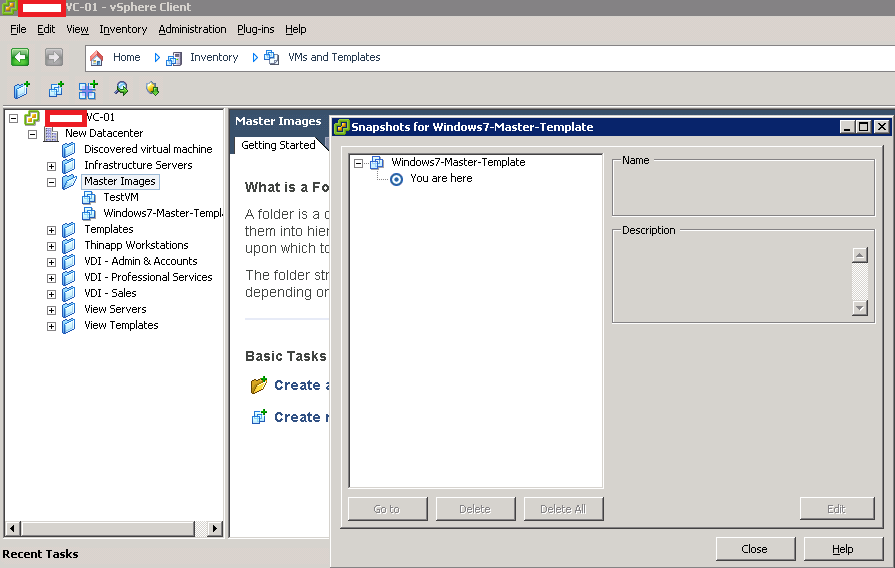Viewport: 895px width, 568px height.
Task: Select the vCenter server icon in tree
Action: point(31,118)
